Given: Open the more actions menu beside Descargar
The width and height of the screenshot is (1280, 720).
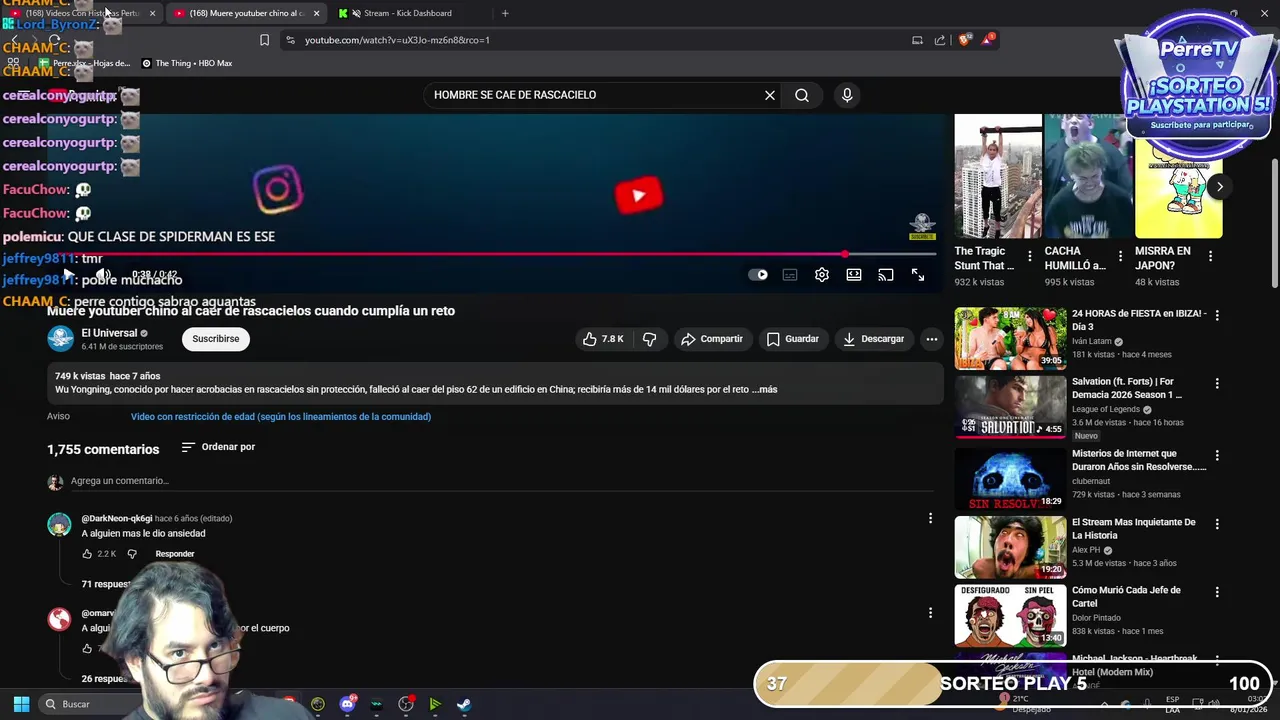Looking at the screenshot, I should [932, 339].
